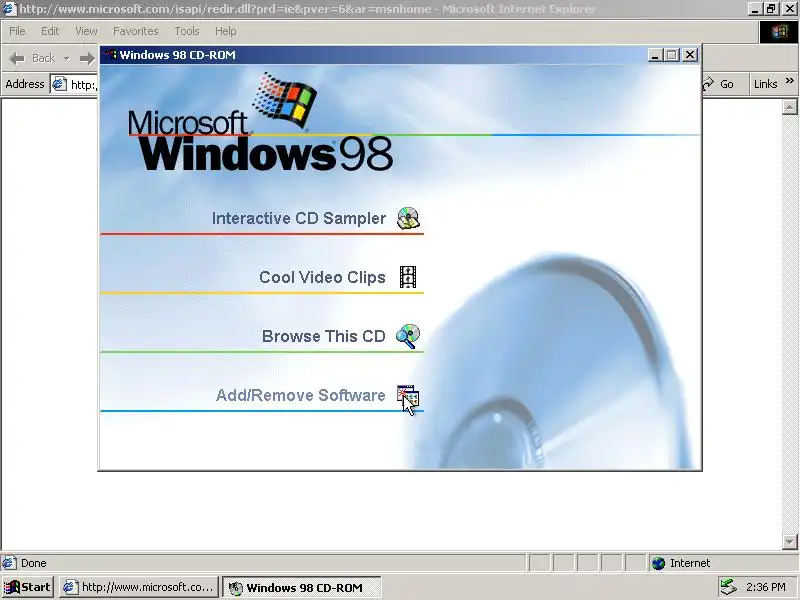The image size is (800, 600).
Task: Click the Internet zone globe in status bar
Action: coord(659,563)
